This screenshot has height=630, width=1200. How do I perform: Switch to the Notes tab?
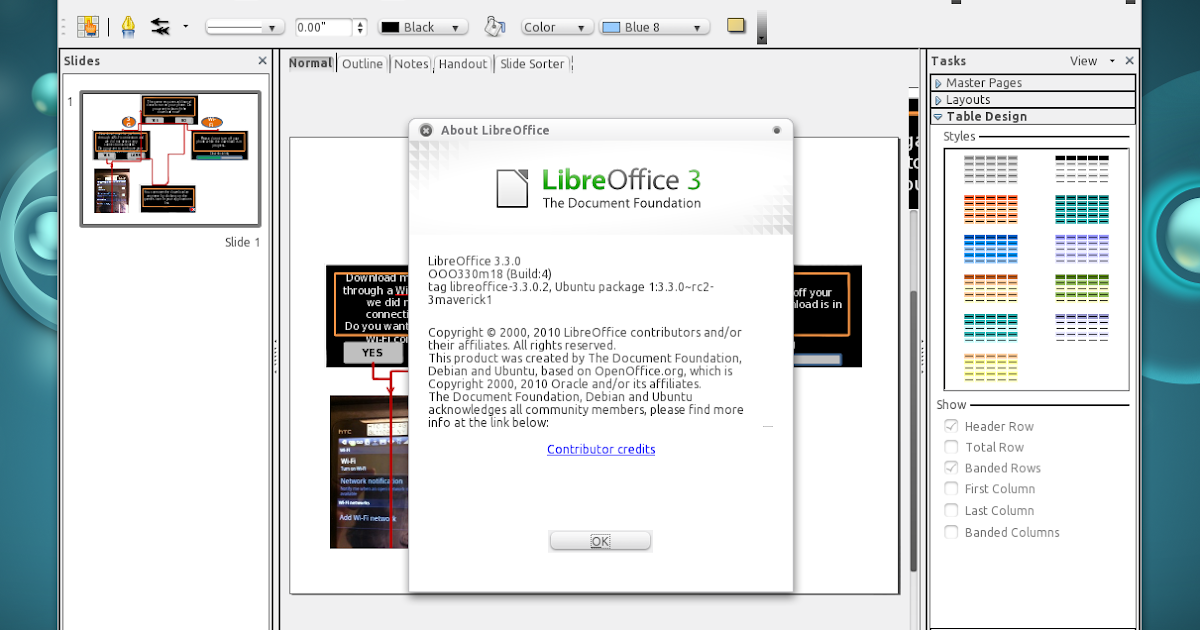point(411,63)
